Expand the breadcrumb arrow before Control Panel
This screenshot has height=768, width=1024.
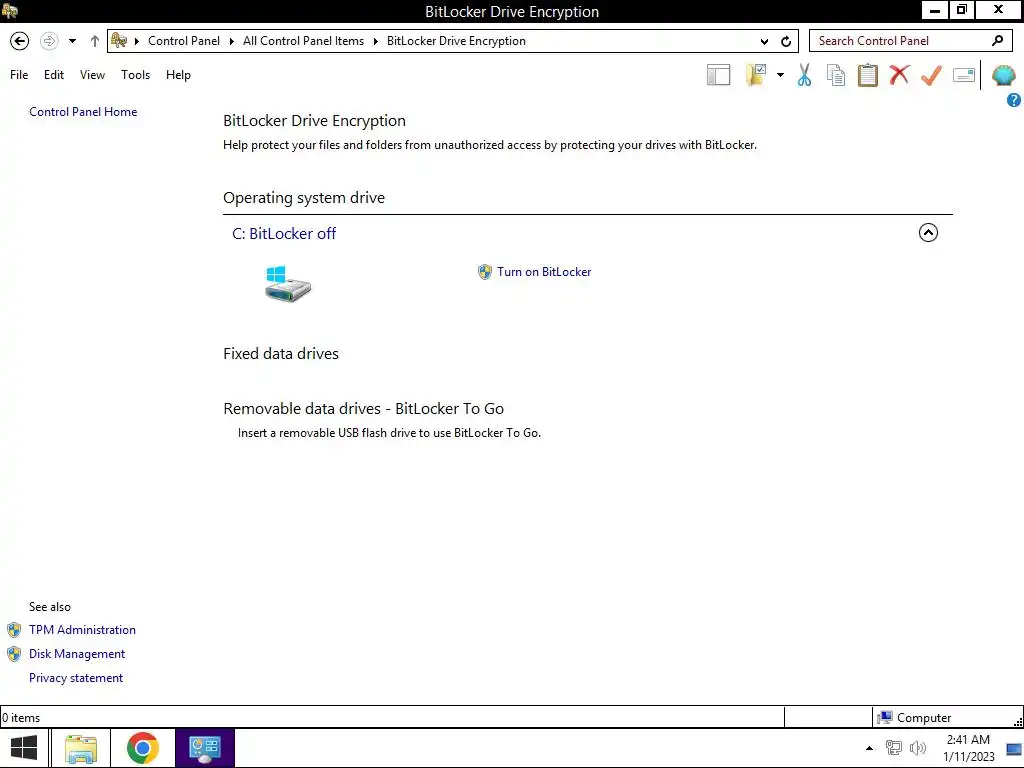136,41
